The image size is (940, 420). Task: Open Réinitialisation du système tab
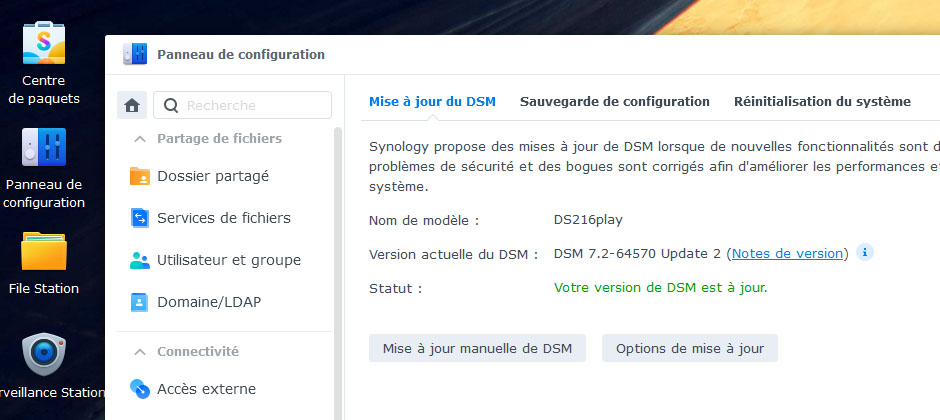pos(822,101)
